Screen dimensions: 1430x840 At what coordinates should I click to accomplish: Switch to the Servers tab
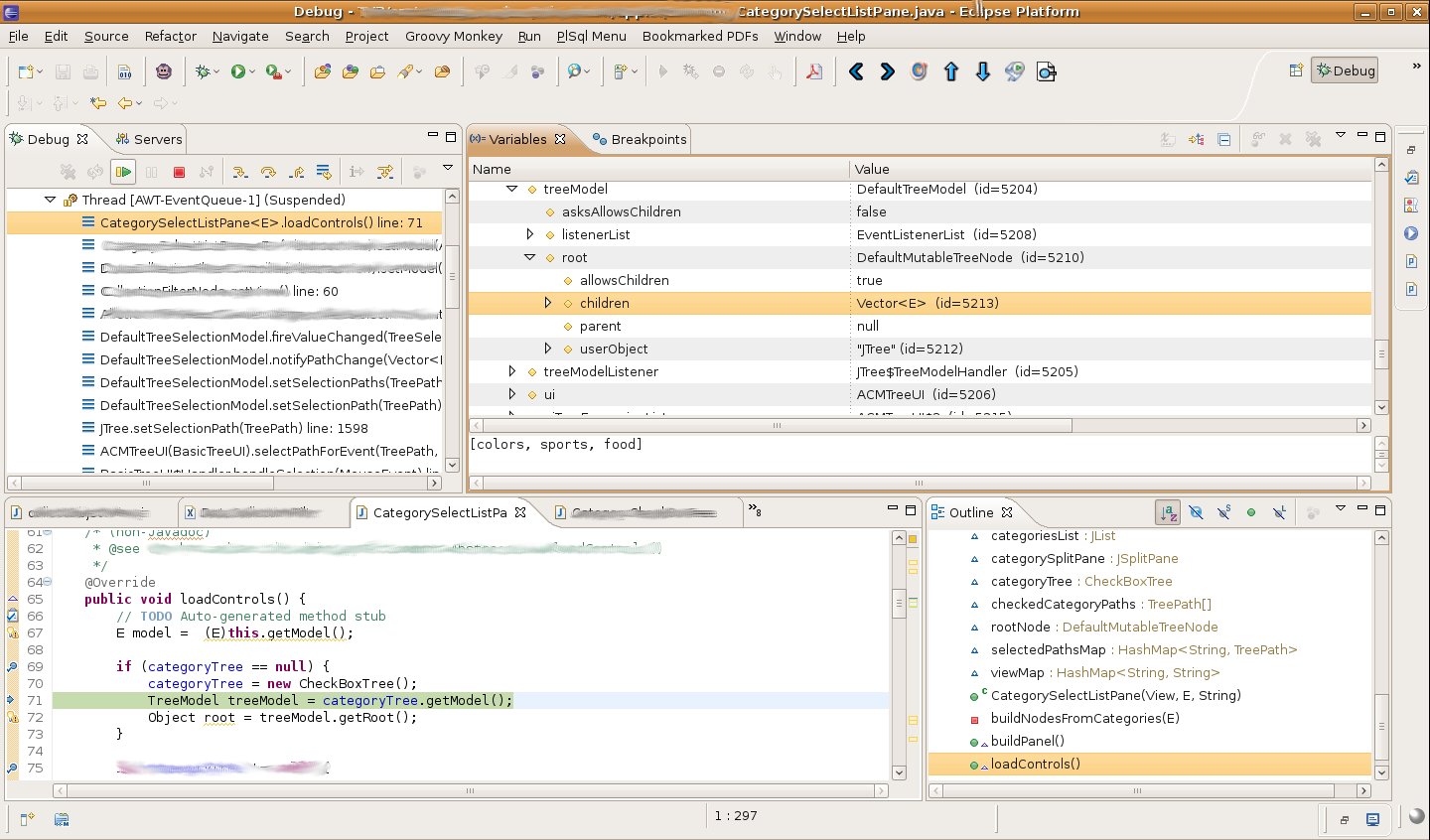tap(149, 139)
